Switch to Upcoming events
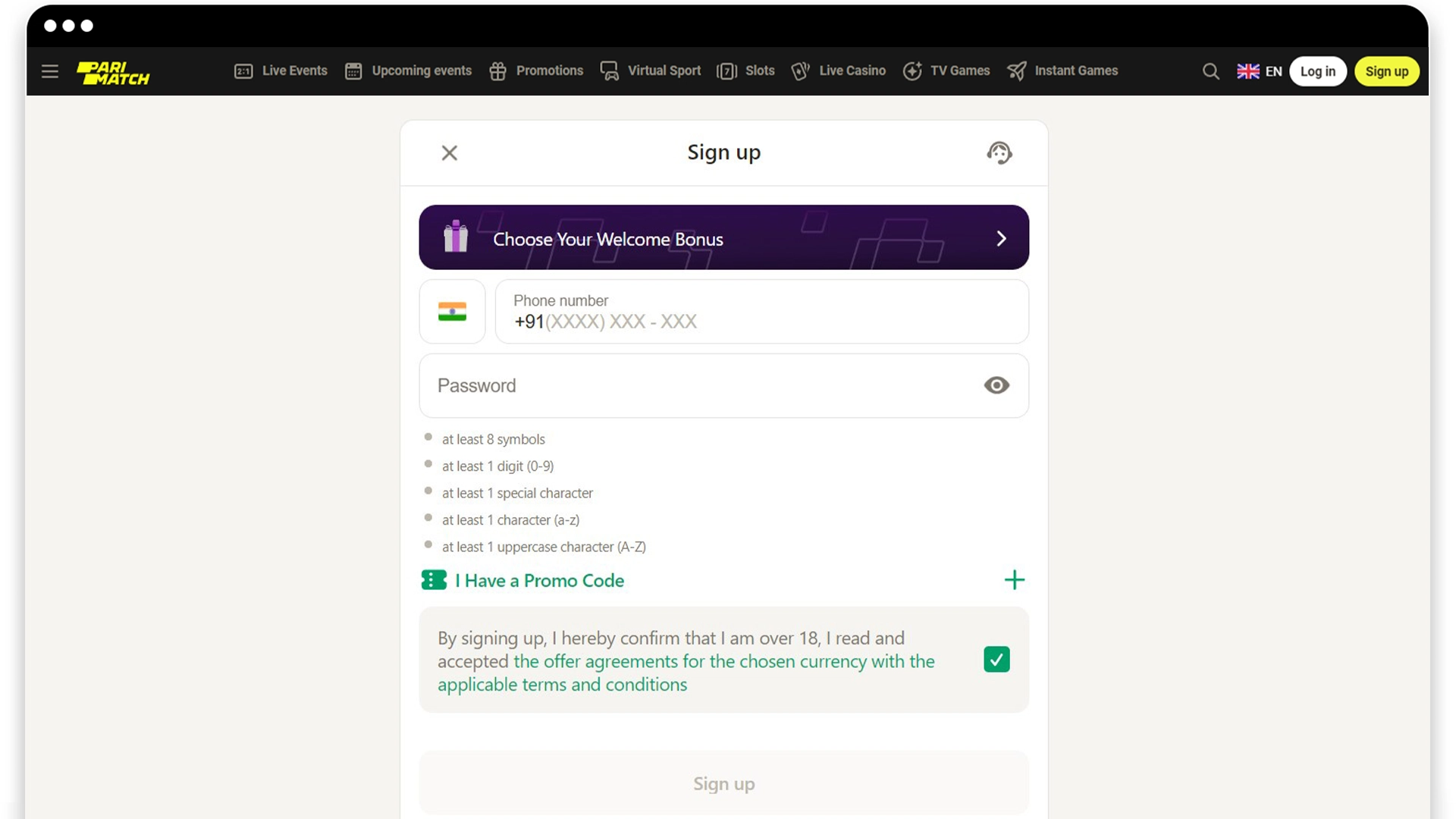1456x819 pixels. pyautogui.click(x=407, y=71)
